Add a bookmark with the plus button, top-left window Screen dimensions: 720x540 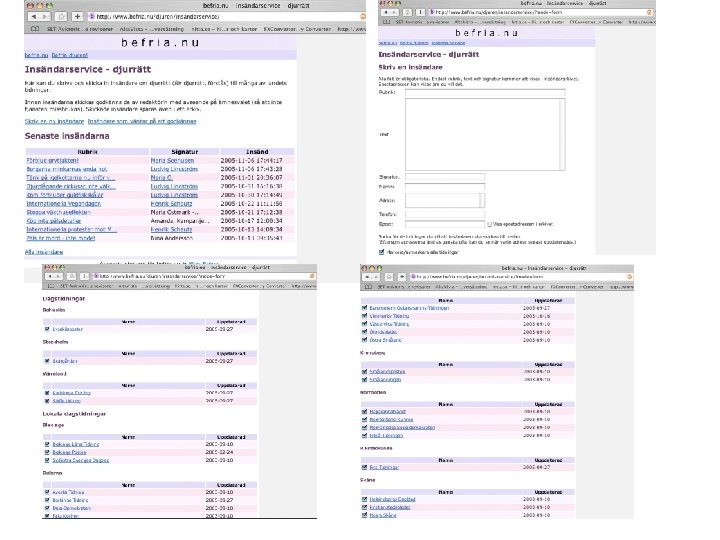pos(77,17)
